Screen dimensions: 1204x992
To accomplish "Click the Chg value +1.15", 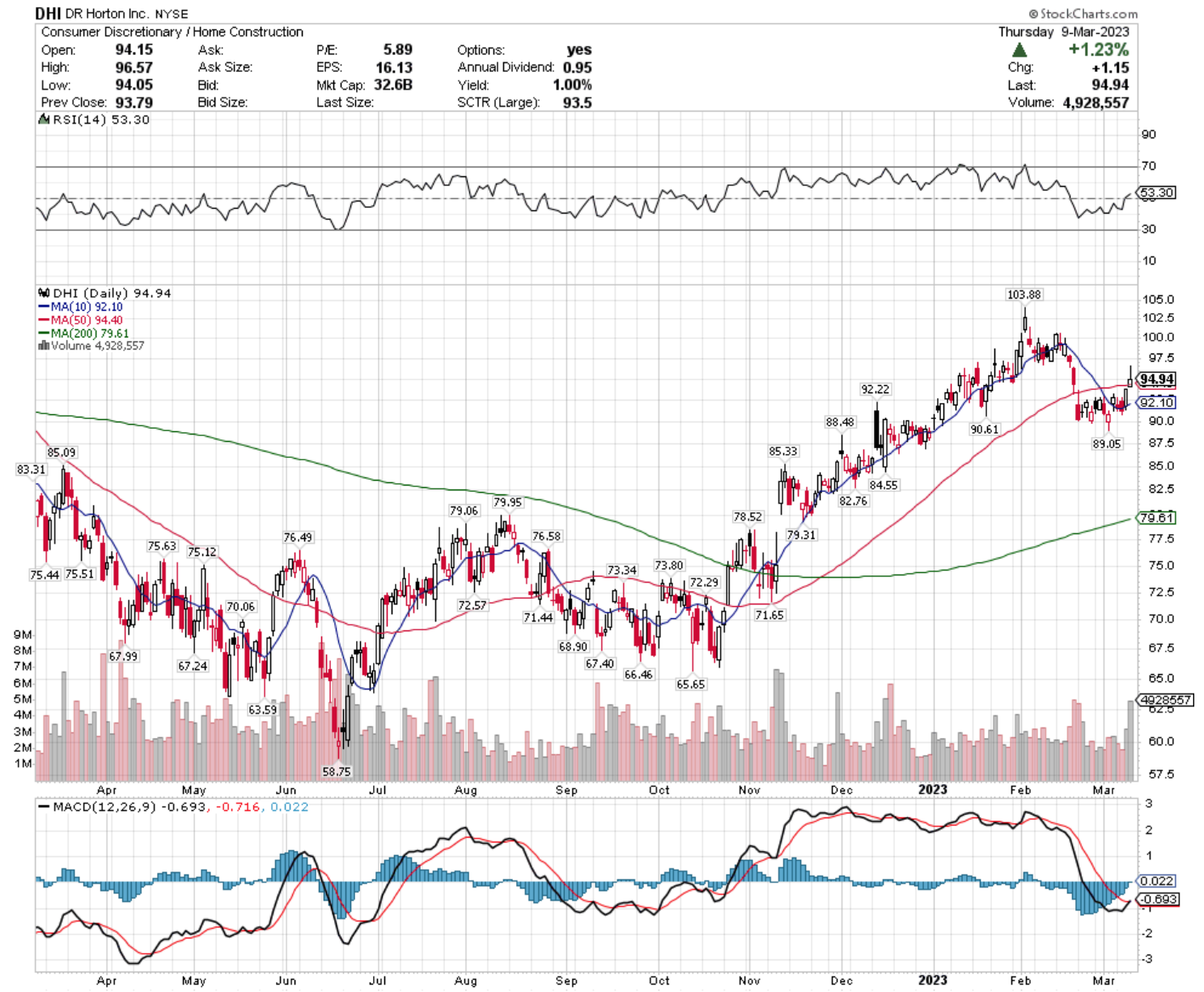I will [x=1111, y=68].
